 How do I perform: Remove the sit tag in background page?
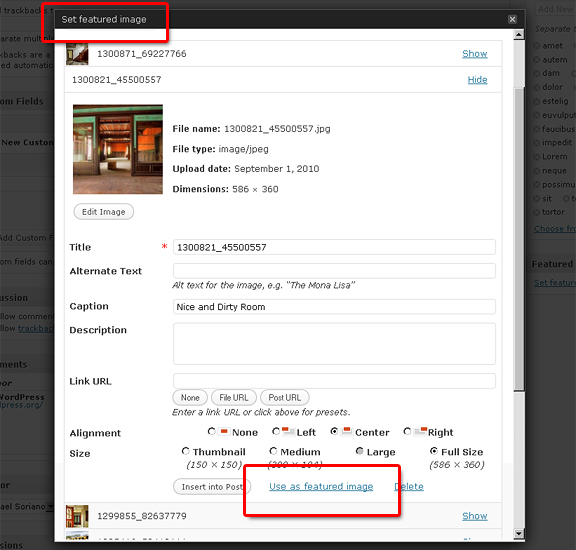(537, 199)
